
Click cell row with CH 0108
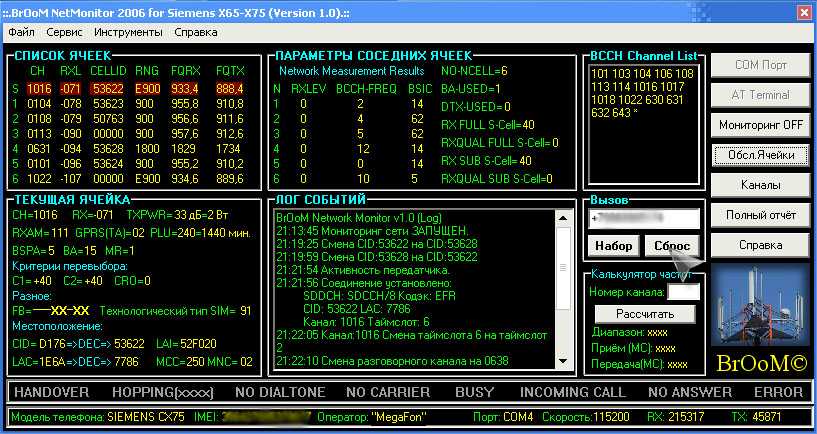(128, 119)
